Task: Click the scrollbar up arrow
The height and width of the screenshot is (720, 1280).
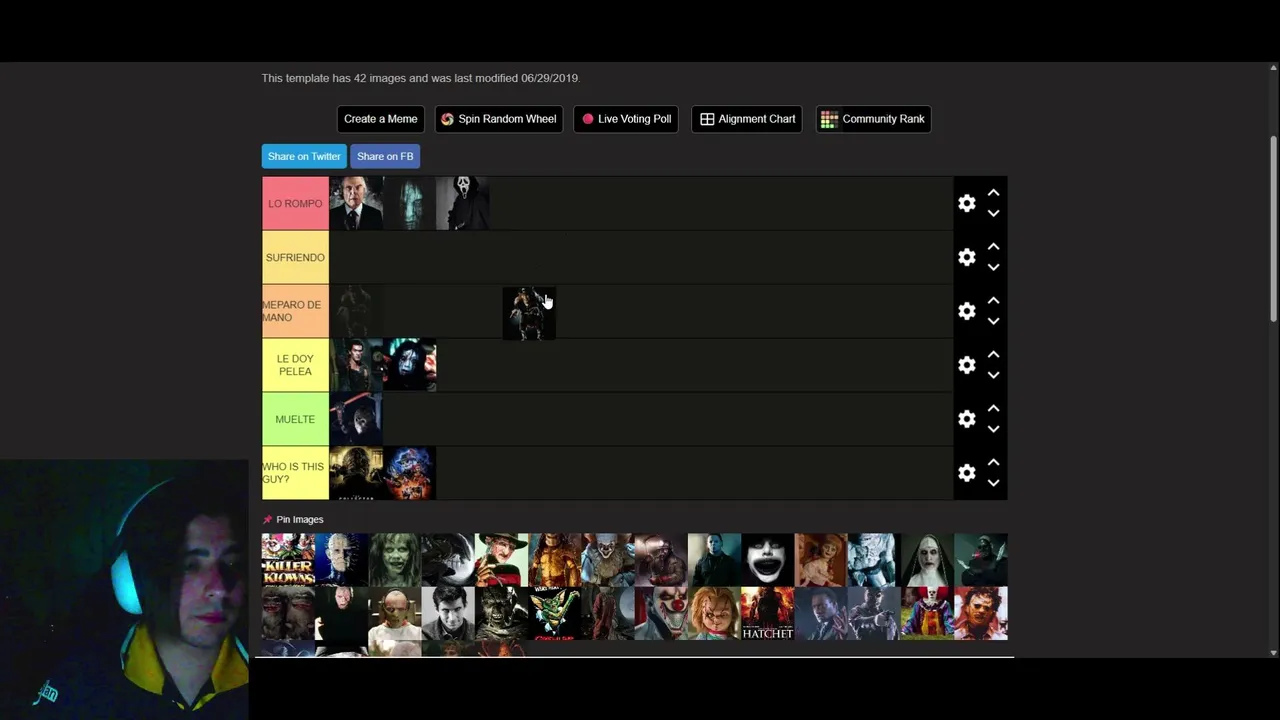Action: click(x=1273, y=70)
